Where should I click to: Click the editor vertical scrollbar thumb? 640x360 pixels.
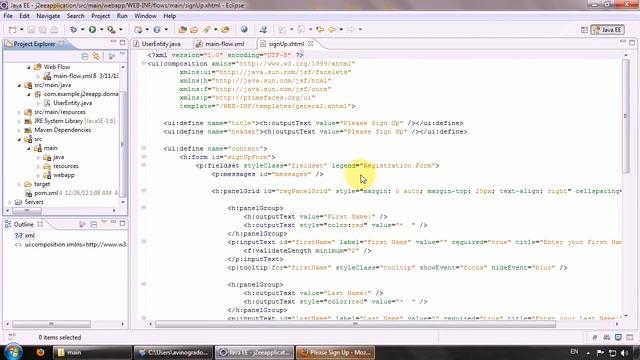coord(626,115)
